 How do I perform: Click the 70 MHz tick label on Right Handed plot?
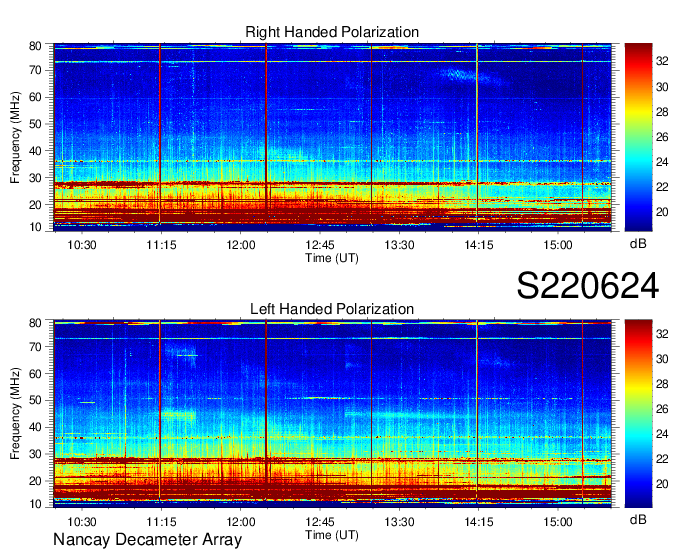[35, 70]
